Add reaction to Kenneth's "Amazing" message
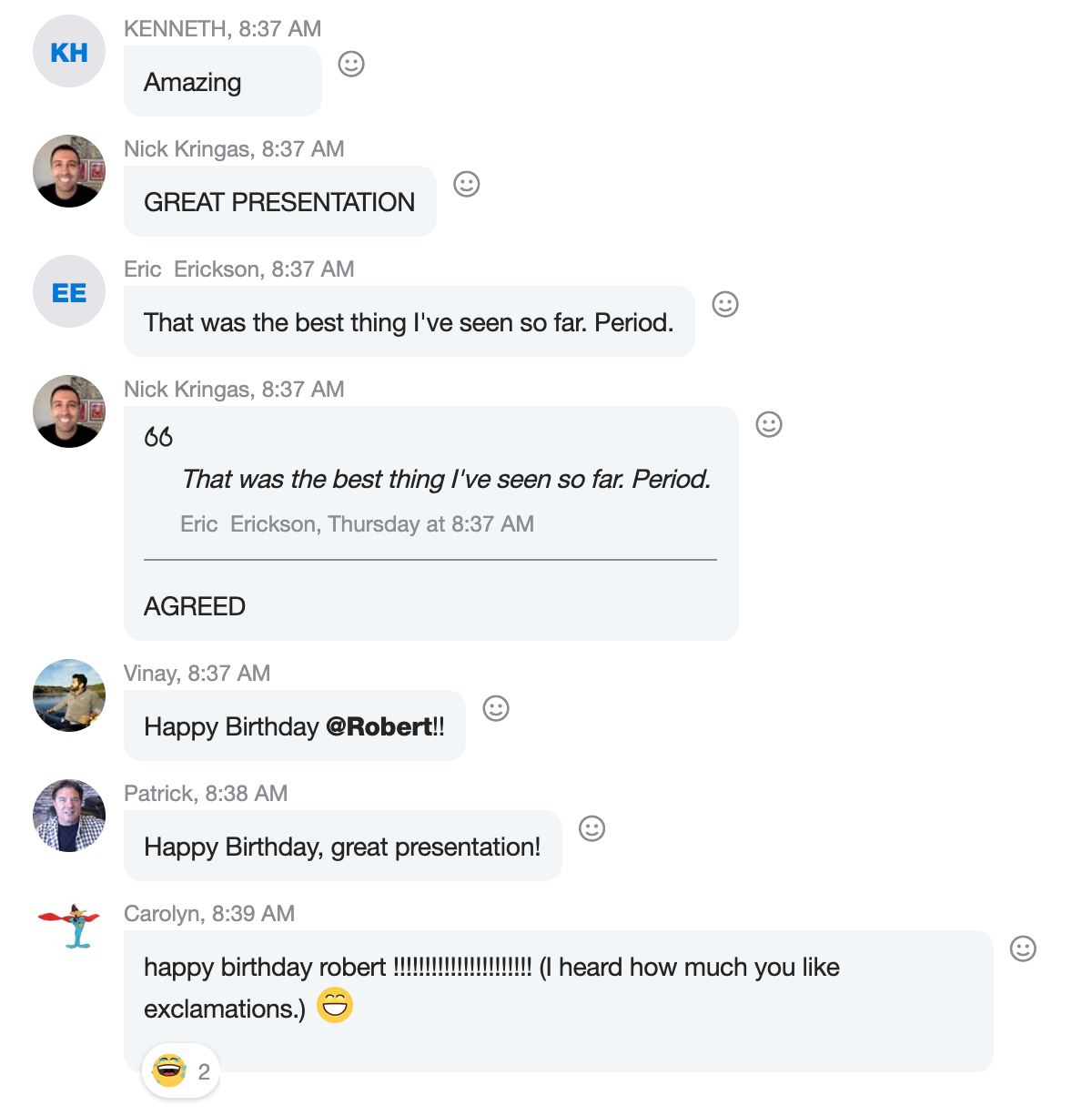 pos(351,64)
